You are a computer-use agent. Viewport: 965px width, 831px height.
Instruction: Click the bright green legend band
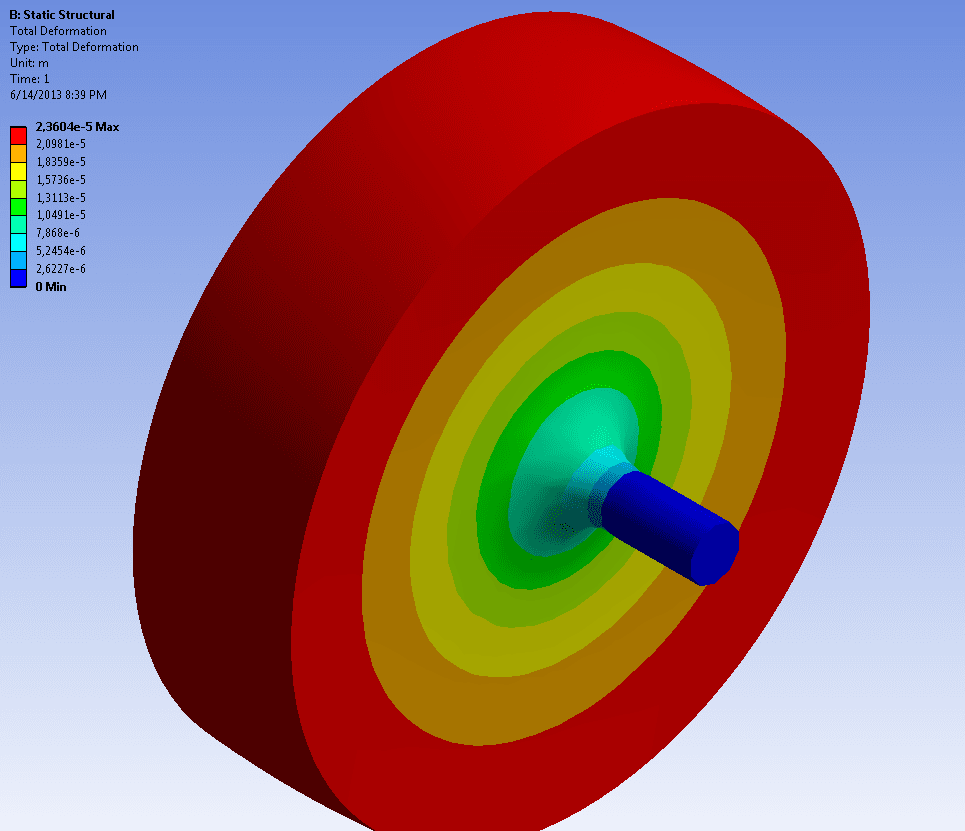[18, 207]
